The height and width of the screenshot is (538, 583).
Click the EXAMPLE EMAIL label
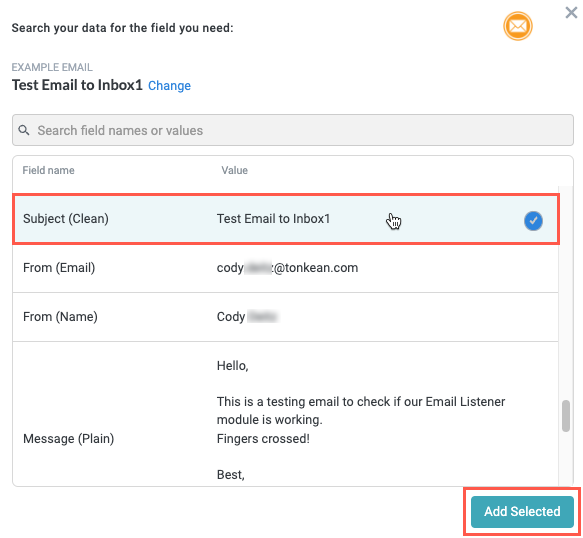point(52,67)
